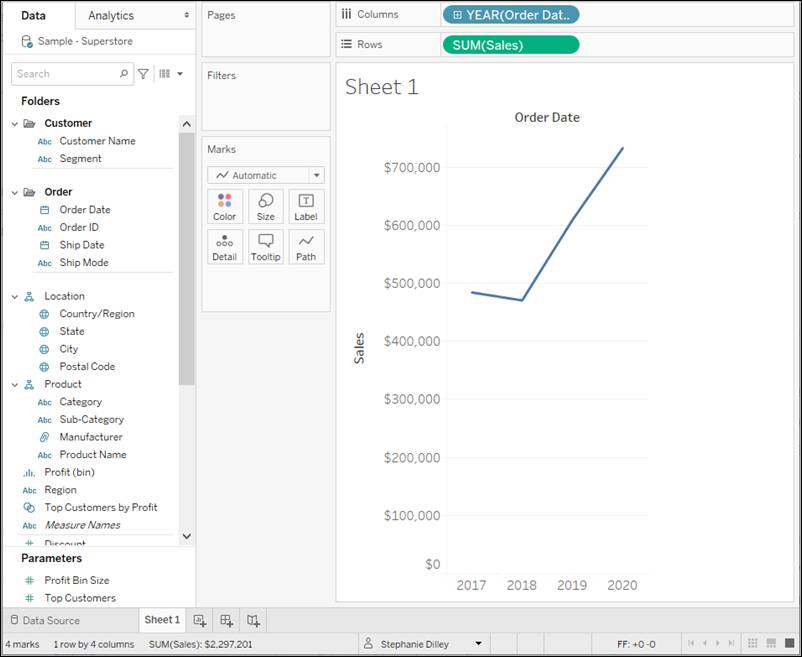
Task: Open the Color marks card
Action: [225, 207]
